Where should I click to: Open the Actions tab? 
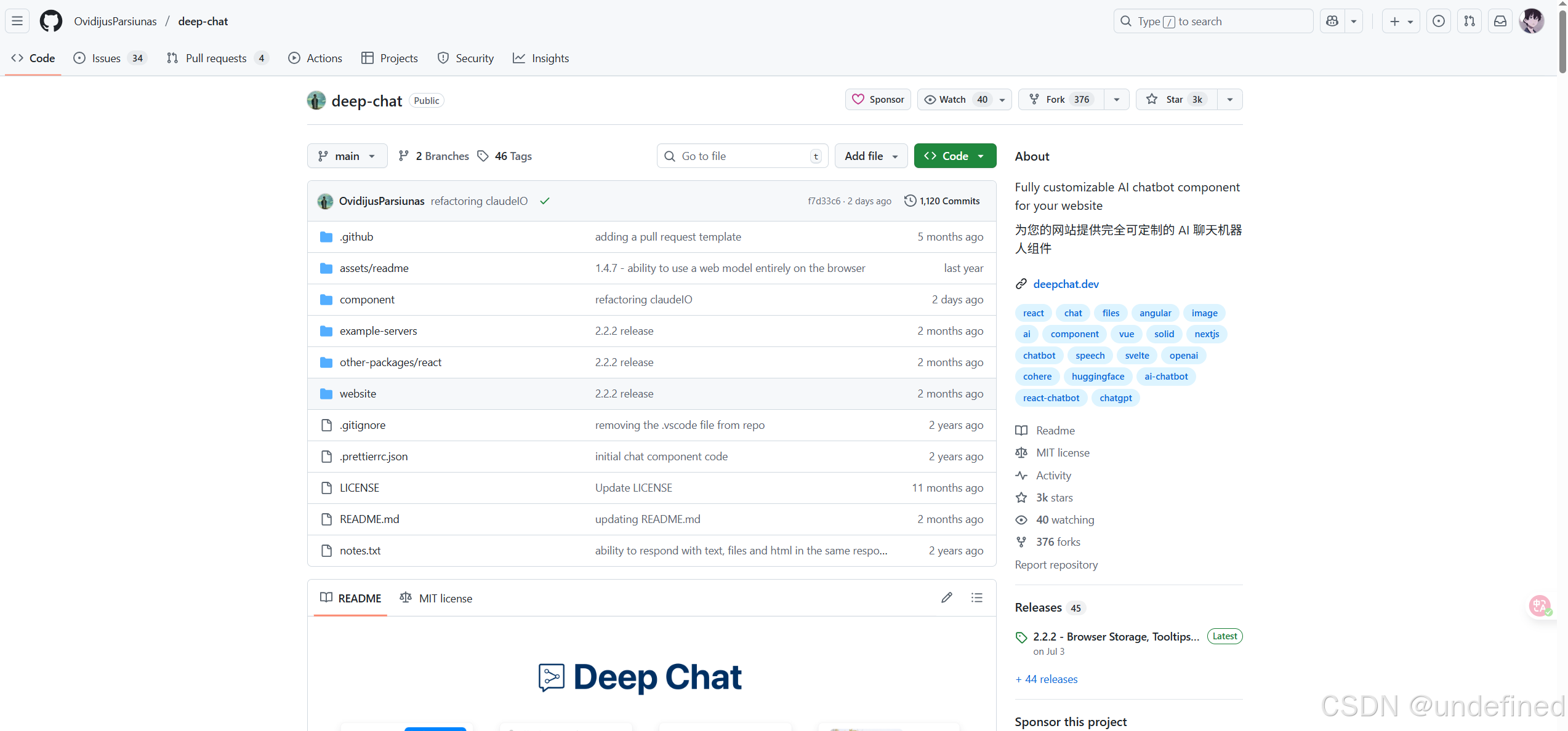(x=315, y=58)
